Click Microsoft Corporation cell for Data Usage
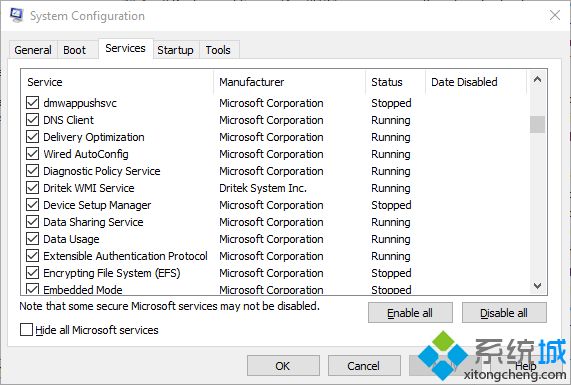 click(271, 239)
